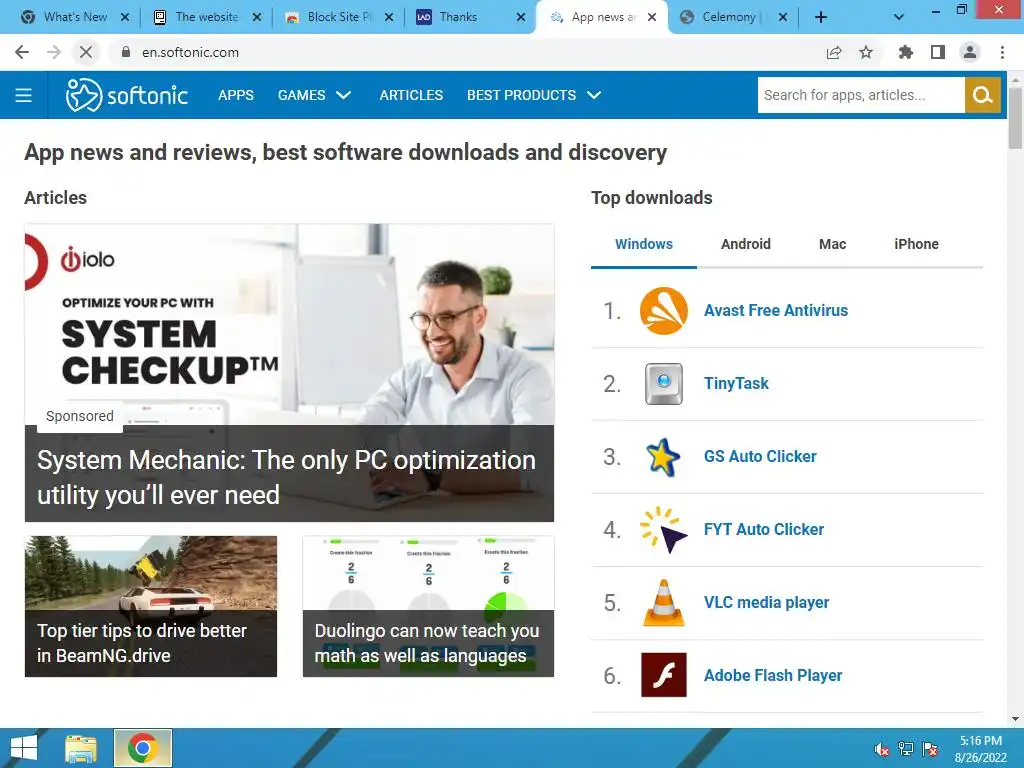Click the Softonic logo
This screenshot has width=1024, height=768.
[127, 95]
